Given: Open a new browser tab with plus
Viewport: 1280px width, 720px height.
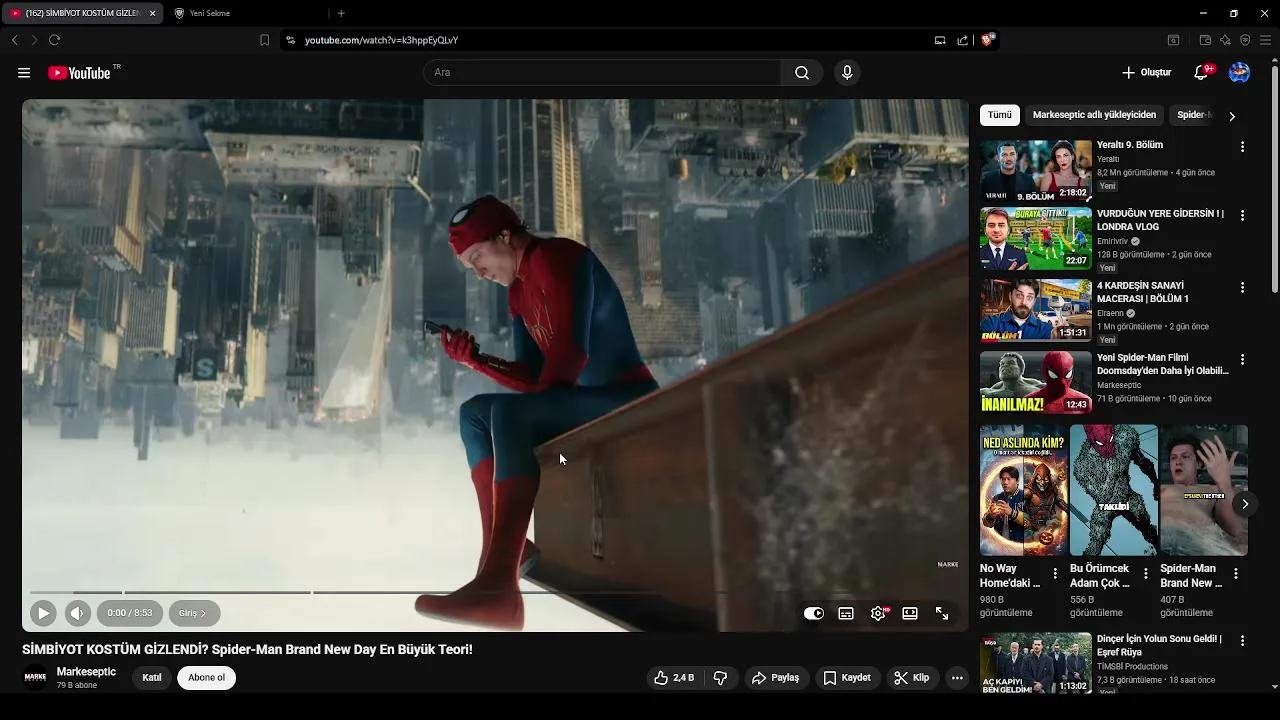Looking at the screenshot, I should point(341,13).
